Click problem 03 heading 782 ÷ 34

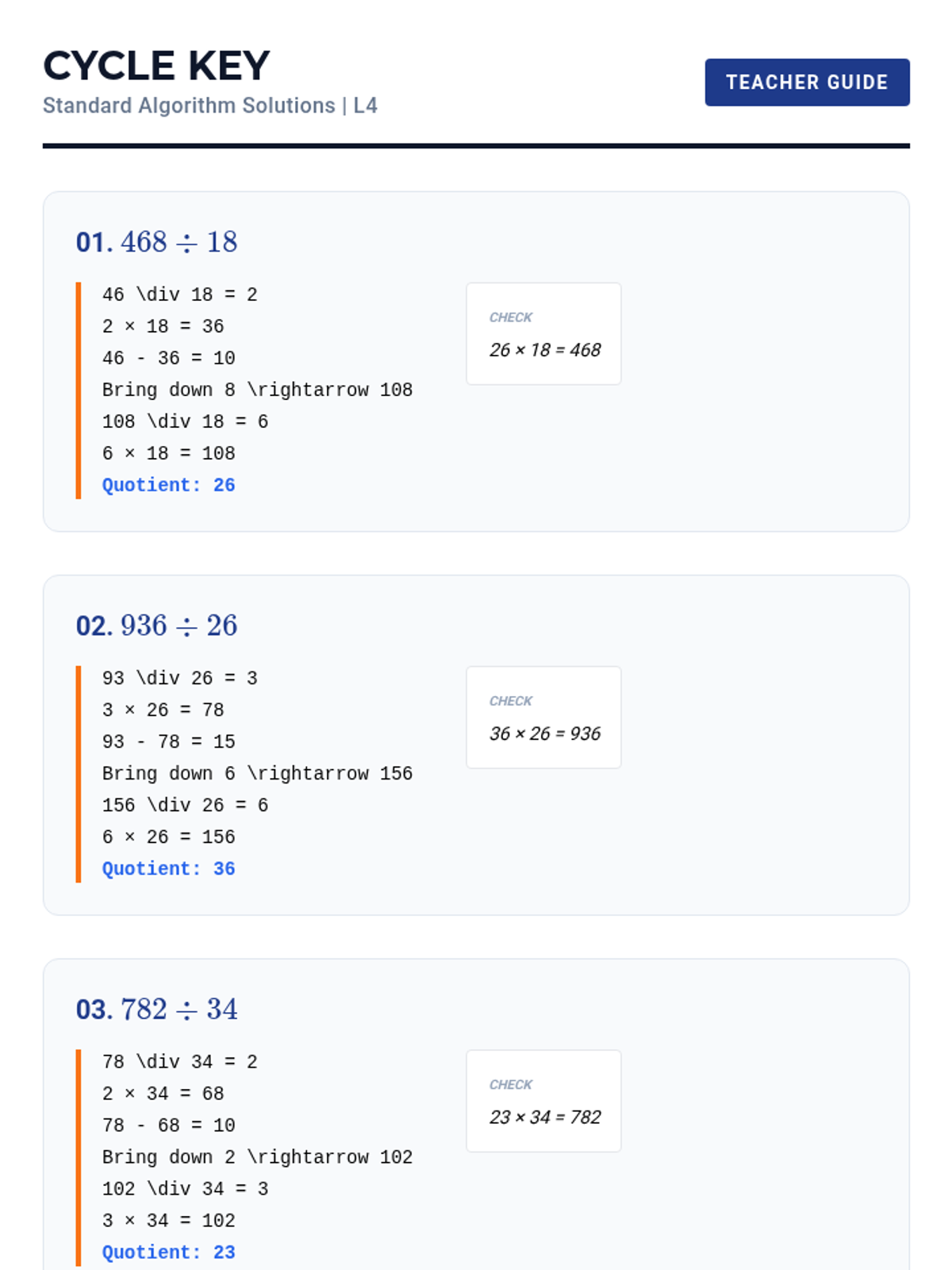point(157,1009)
